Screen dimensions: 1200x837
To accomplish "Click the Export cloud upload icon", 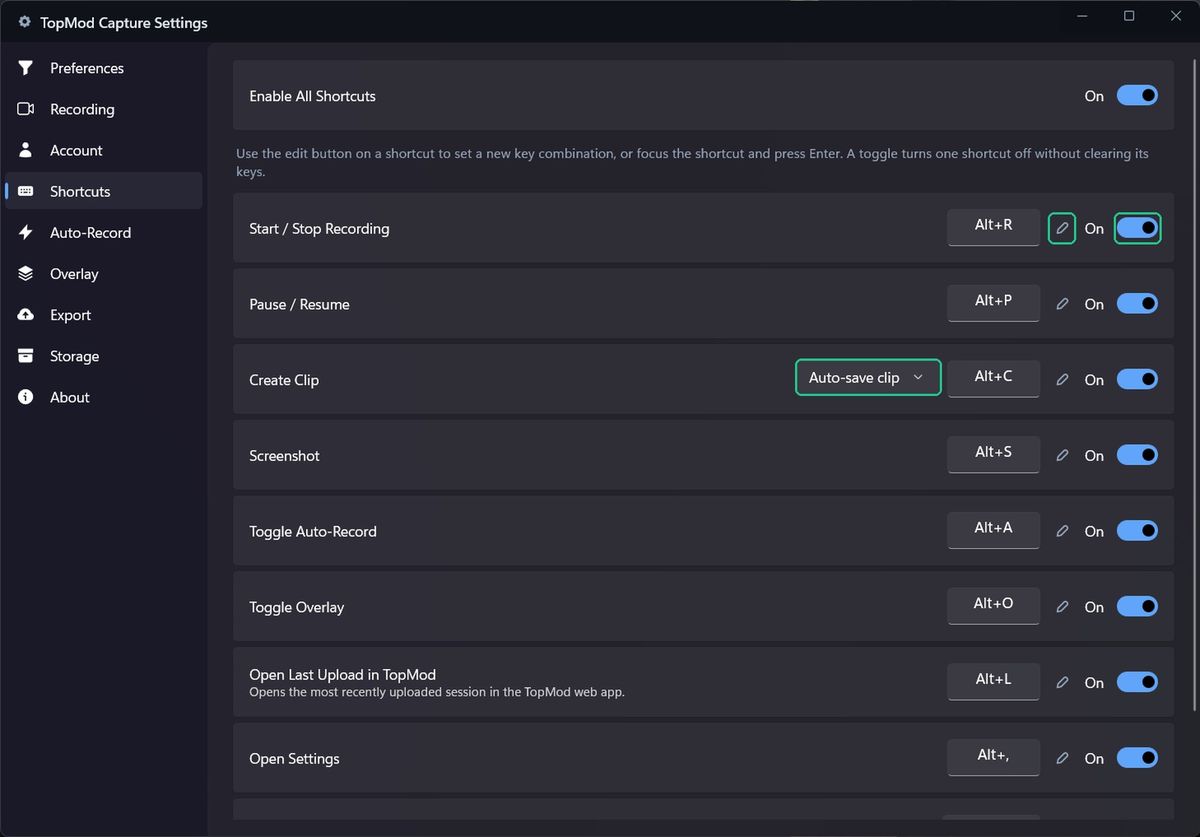I will (x=26, y=315).
